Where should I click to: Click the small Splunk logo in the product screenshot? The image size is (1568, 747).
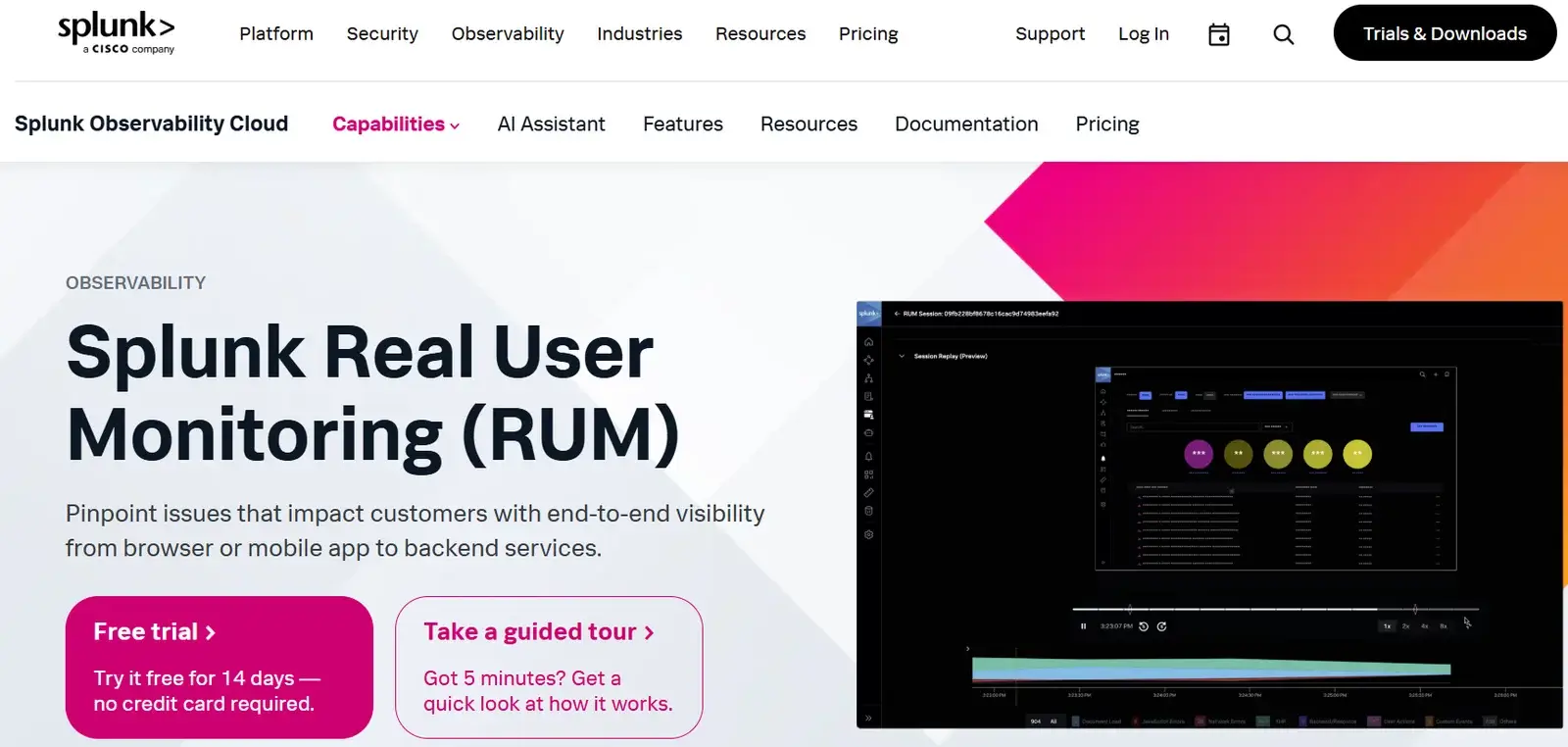coord(868,314)
